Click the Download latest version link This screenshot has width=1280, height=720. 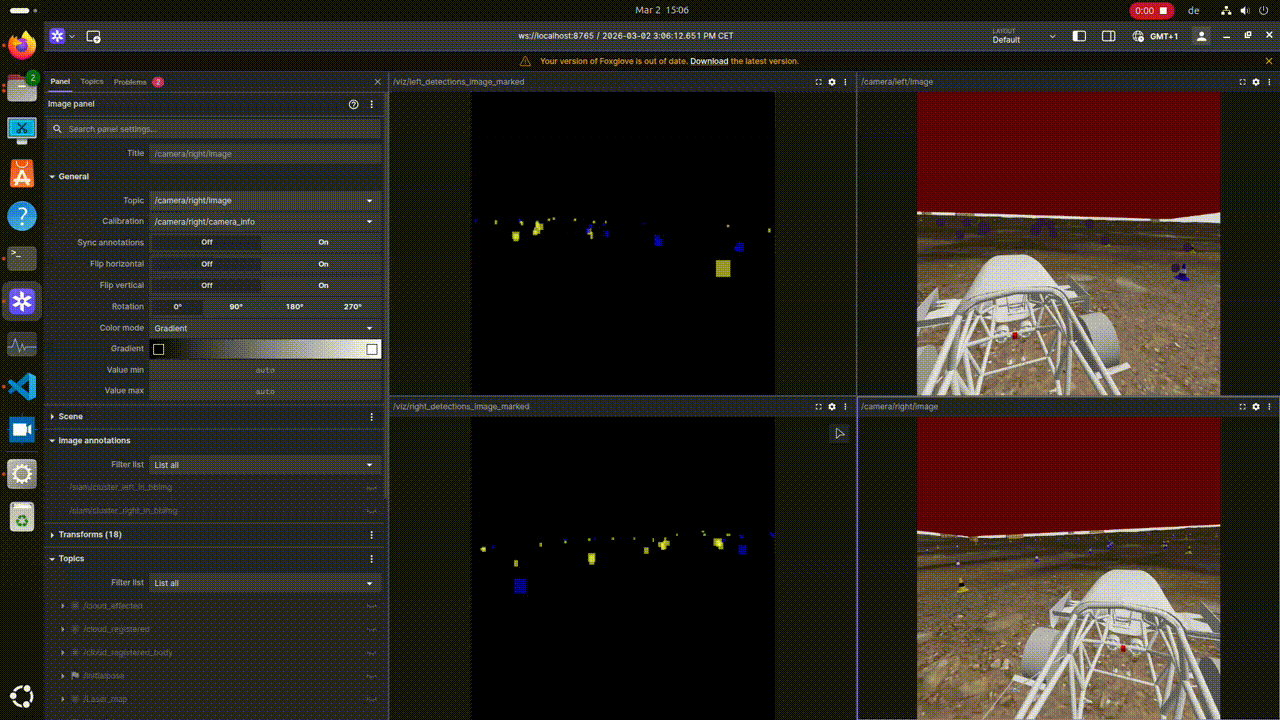(709, 61)
